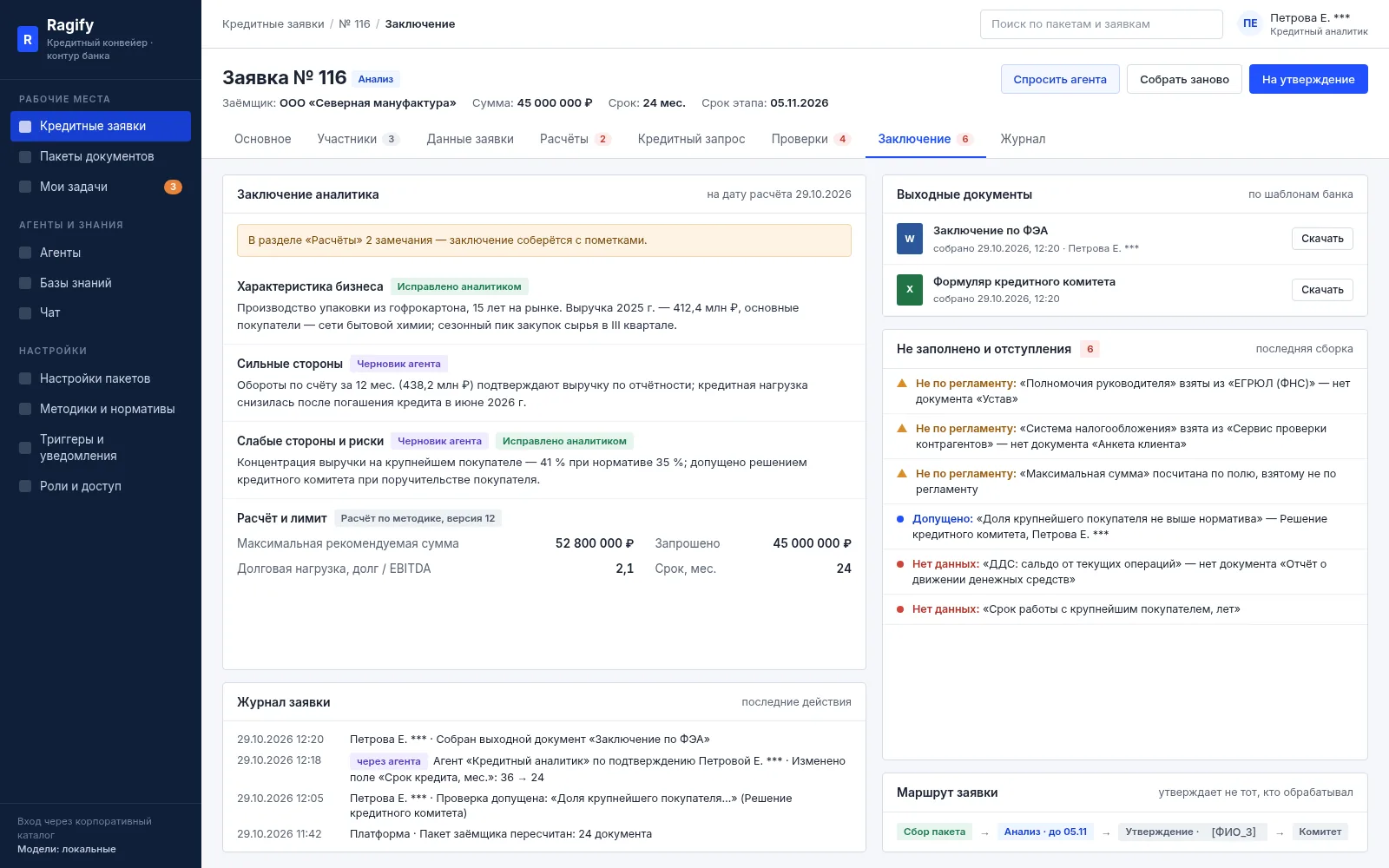Screen dimensions: 1389x868
Task: Download the Формуляр кредитного комитета document
Action: pyautogui.click(x=1322, y=290)
